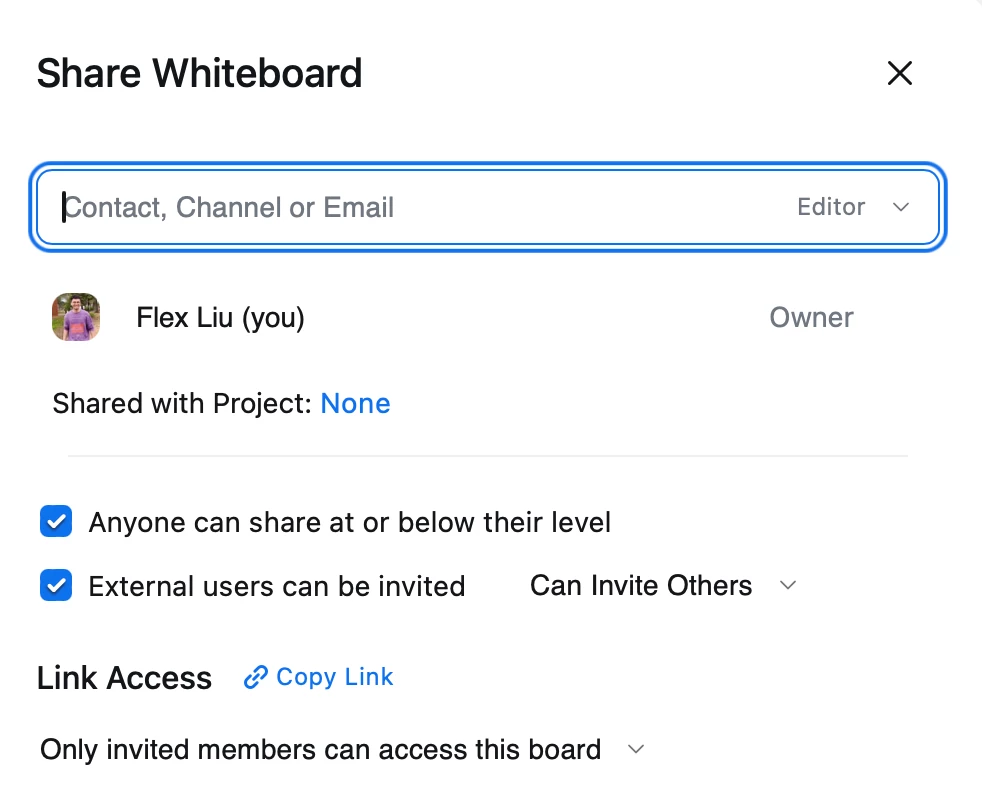This screenshot has height=796, width=982.
Task: Disable External users can be invited checkbox
Action: 56,585
